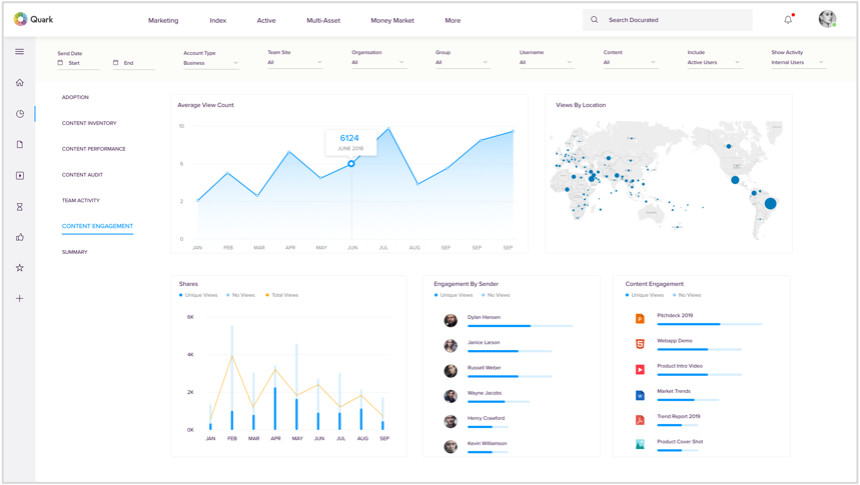This screenshot has height=485, width=860.
Task: Click Wayne Jacobs' avatar
Action: pos(451,396)
